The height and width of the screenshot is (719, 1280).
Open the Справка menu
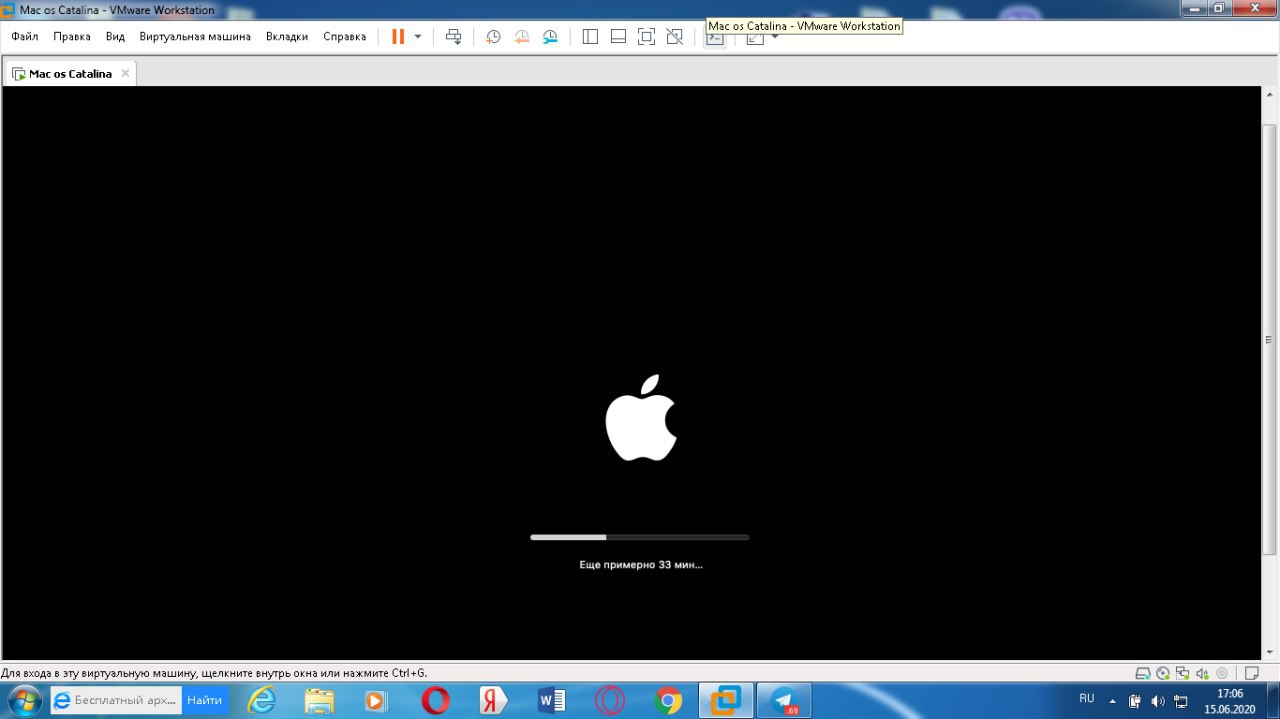[x=345, y=36]
